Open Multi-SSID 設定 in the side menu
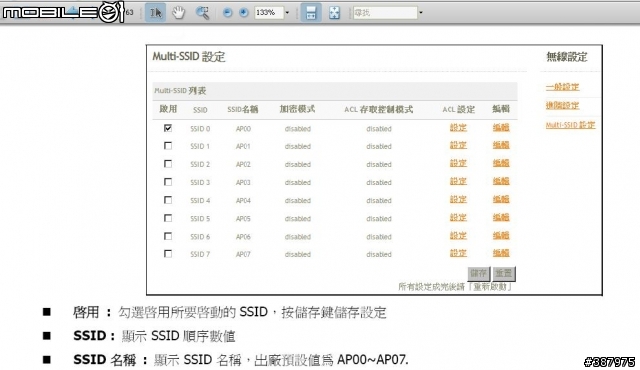Screen dimensions: 640x370 [x=570, y=125]
